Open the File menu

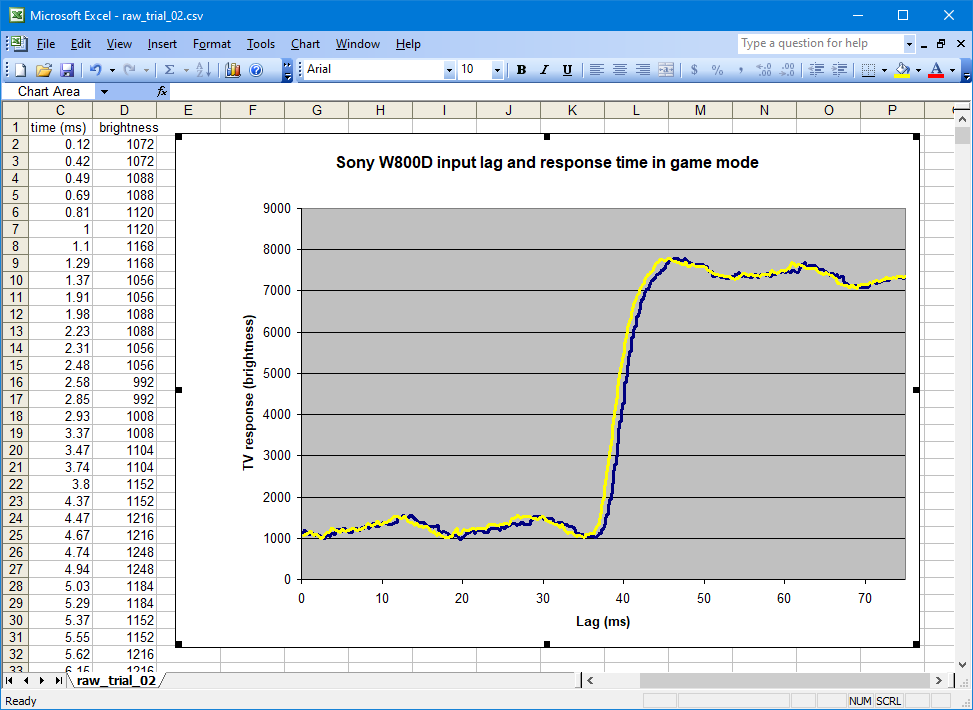click(46, 44)
